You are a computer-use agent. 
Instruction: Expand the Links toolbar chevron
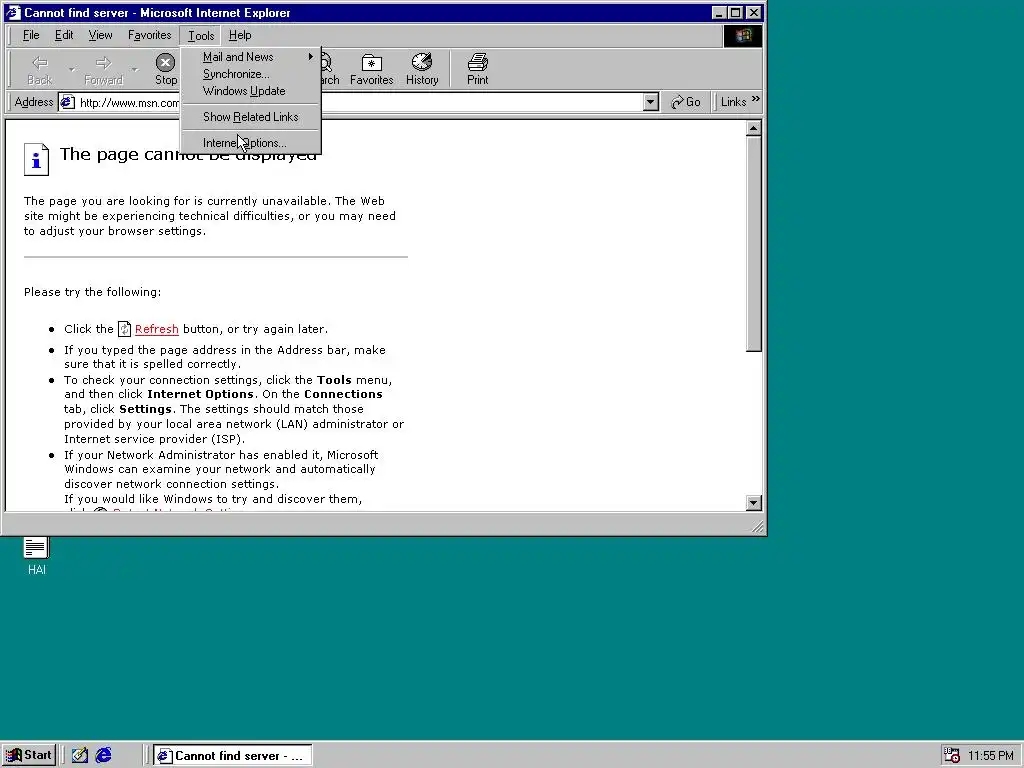(756, 99)
